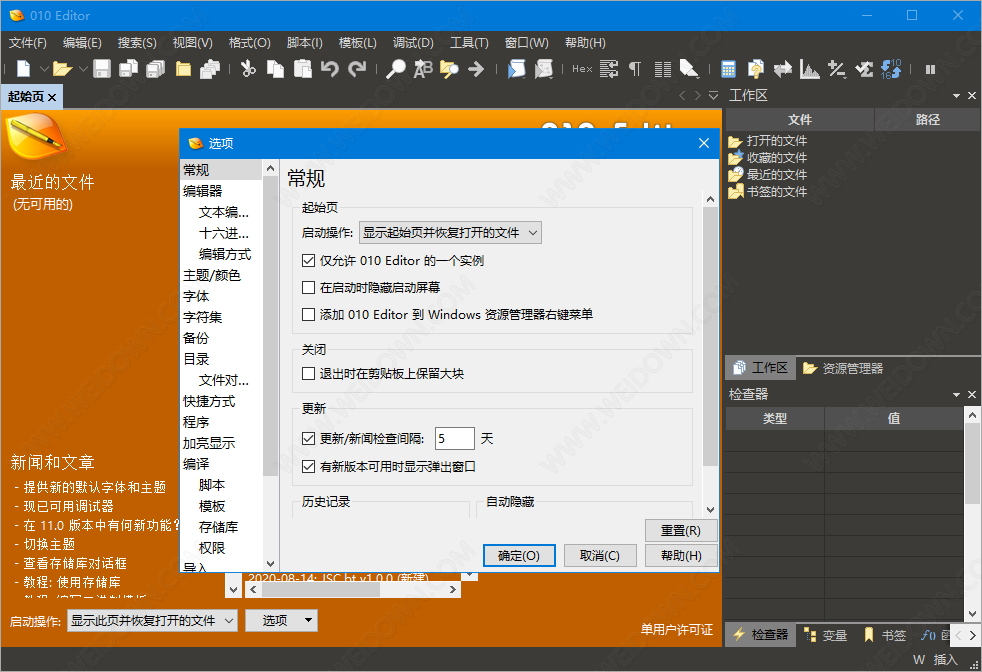Click the Copy toolbar icon
Image resolution: width=982 pixels, height=672 pixels.
coord(275,68)
